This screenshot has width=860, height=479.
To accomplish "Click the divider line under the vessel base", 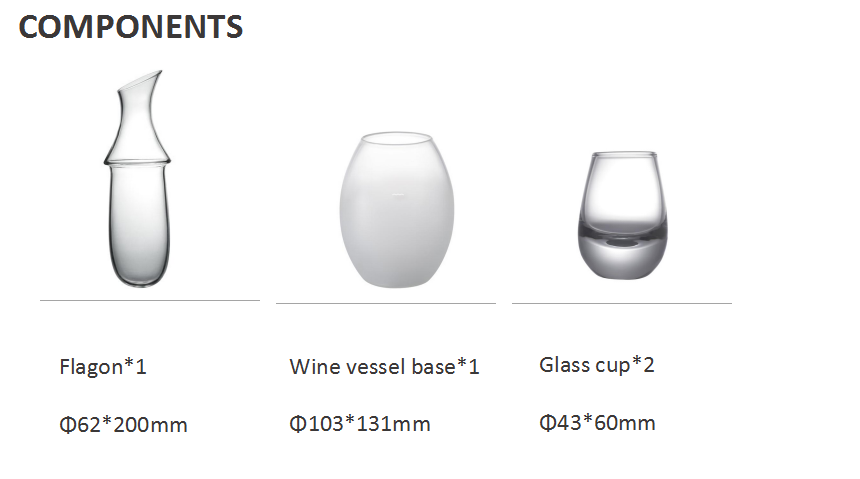I will tap(386, 303).
